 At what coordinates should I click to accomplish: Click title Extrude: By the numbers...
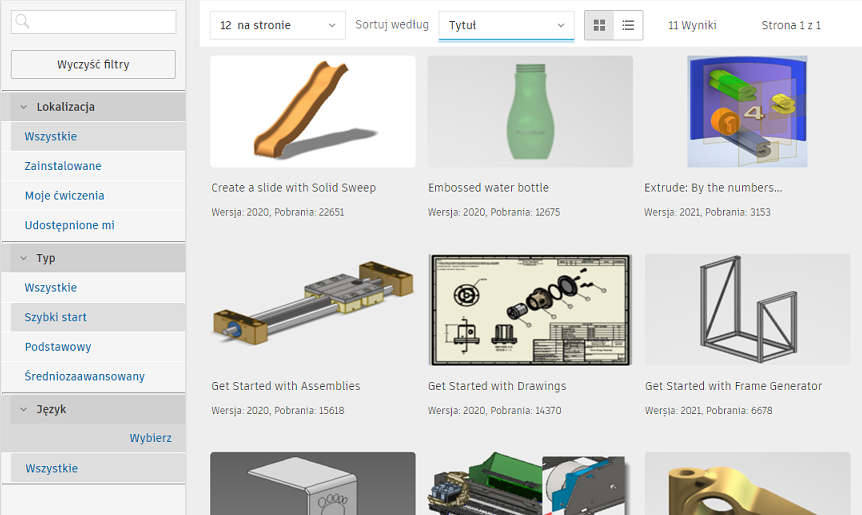click(x=713, y=188)
